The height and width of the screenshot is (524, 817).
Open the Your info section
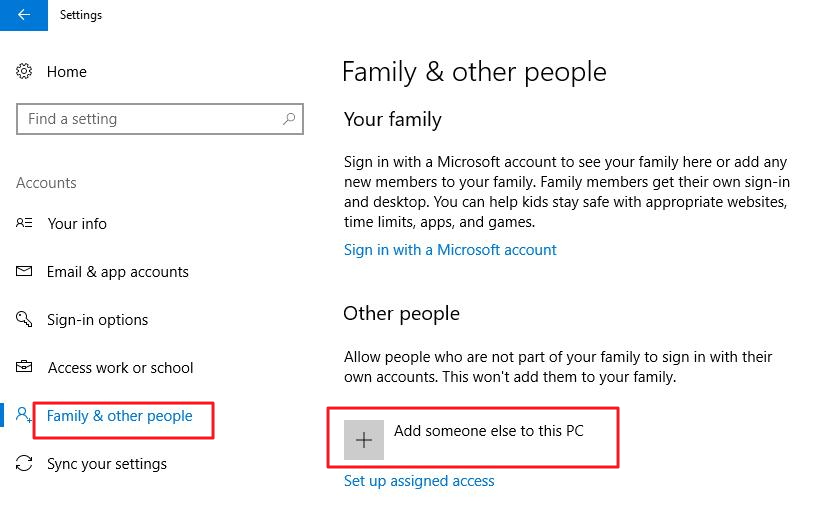point(77,224)
